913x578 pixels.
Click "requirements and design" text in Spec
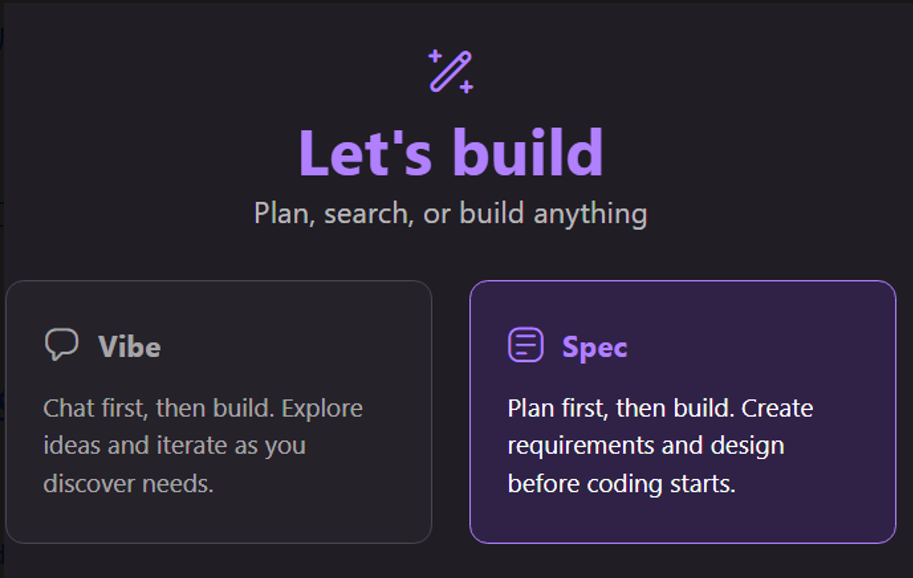tap(646, 446)
